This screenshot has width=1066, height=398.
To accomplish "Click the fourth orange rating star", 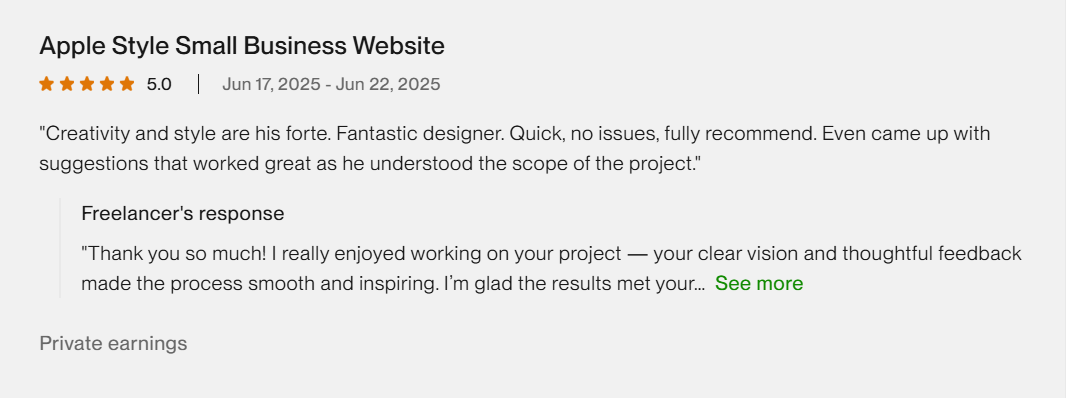I will (x=107, y=84).
